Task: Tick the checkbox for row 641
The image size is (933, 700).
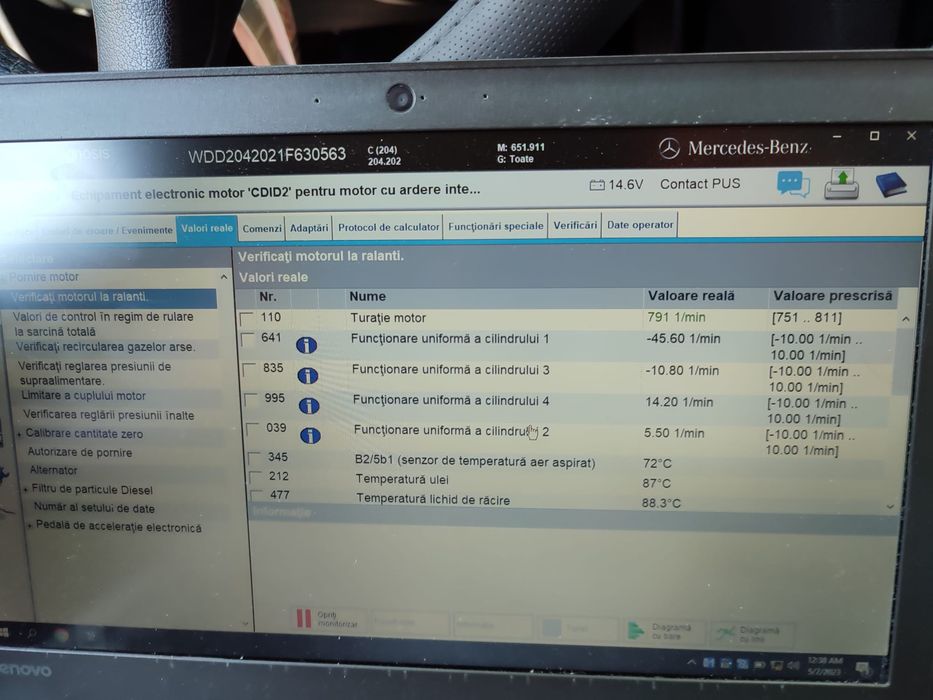Action: 249,339
